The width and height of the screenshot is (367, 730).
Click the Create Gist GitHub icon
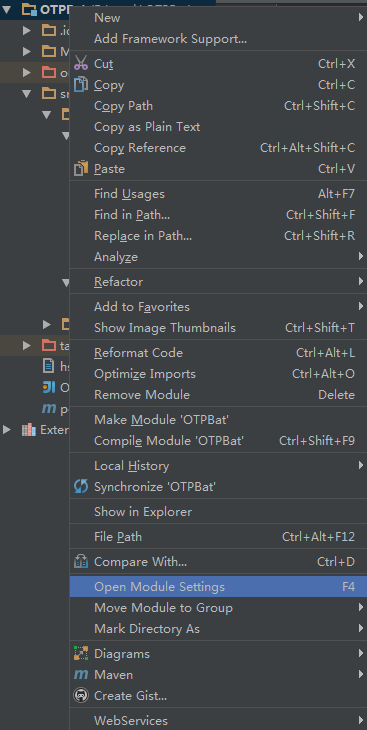pyautogui.click(x=81, y=696)
